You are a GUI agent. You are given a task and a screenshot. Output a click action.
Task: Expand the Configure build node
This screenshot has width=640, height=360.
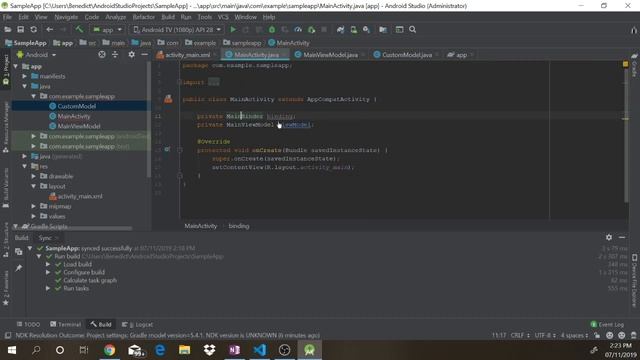48,272
